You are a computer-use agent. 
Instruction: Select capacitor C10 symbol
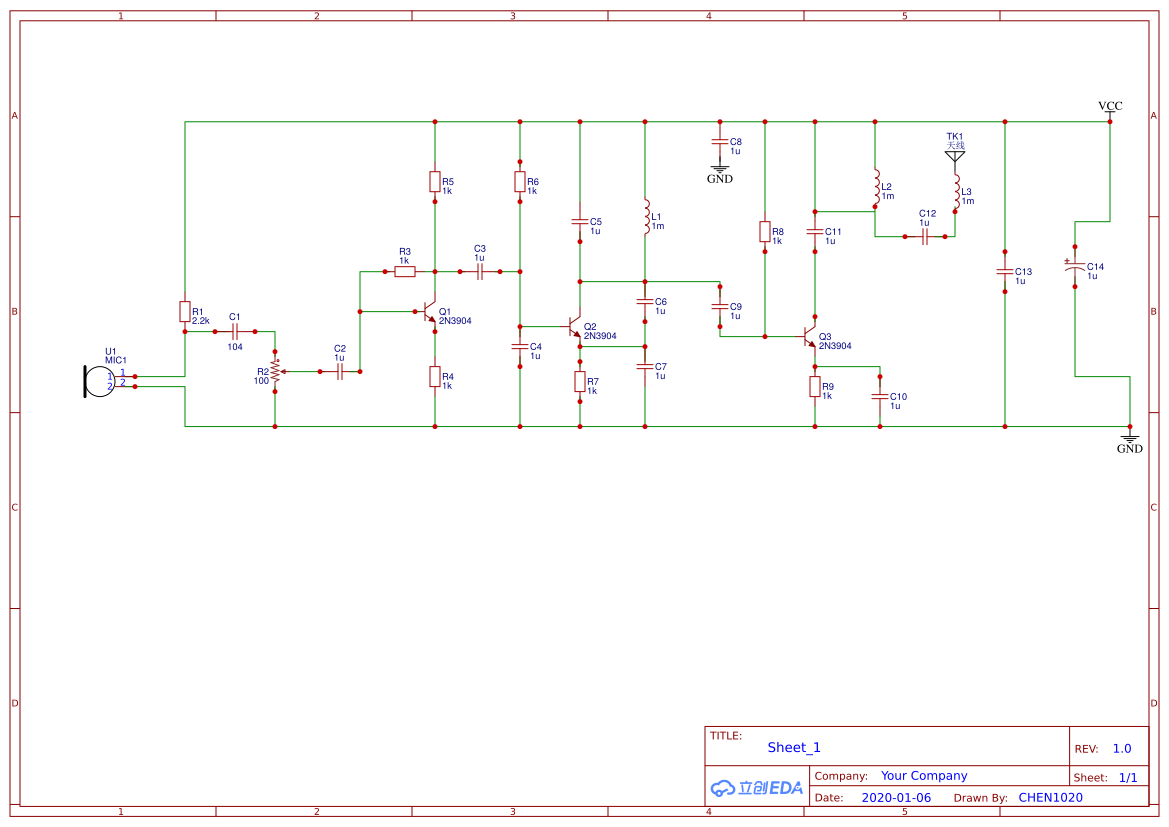pos(880,396)
